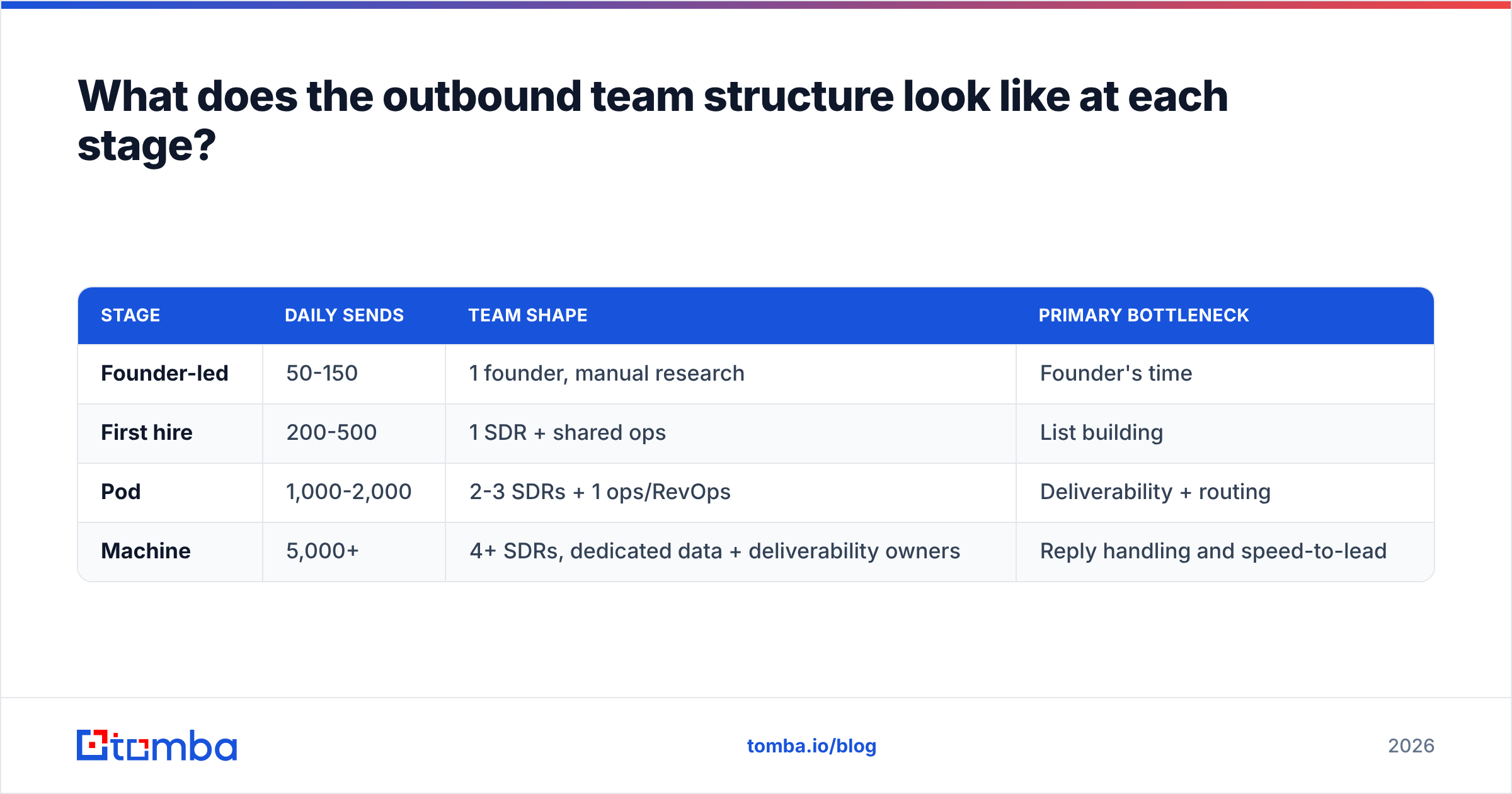Click '2-3 SDRs + 1 ops/RevOps' cell

point(731,492)
